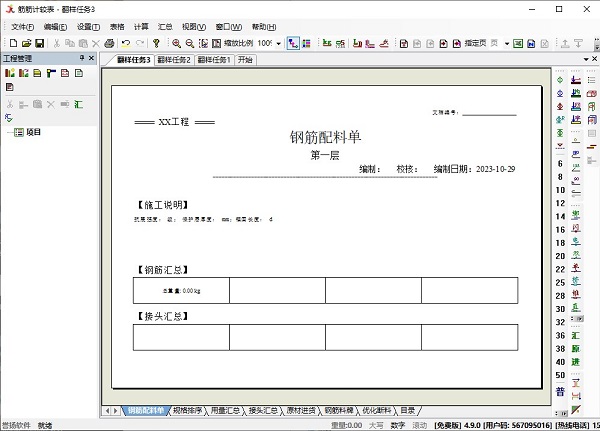Expand toolbar overflow options at far right
Screen dimensions: 600x431
pyautogui.click(x=597, y=44)
